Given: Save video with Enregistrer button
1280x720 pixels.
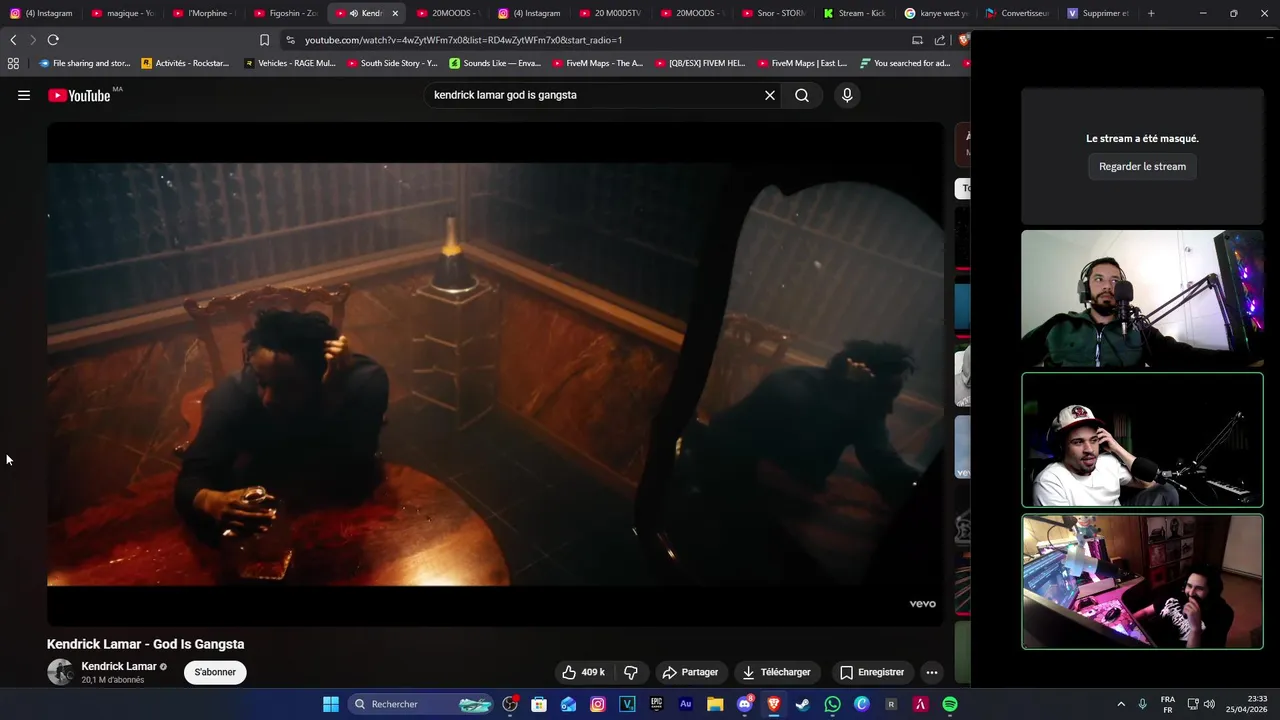Looking at the screenshot, I should 872,672.
